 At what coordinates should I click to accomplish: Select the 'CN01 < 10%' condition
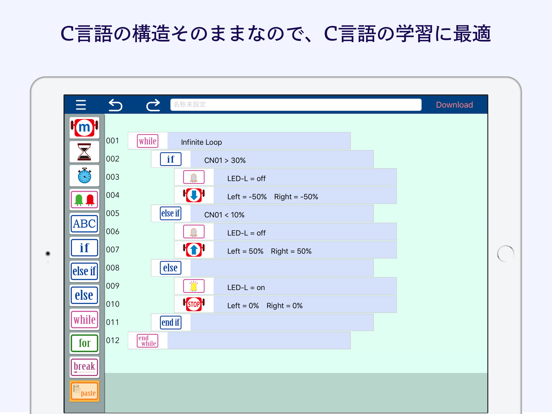(x=224, y=215)
